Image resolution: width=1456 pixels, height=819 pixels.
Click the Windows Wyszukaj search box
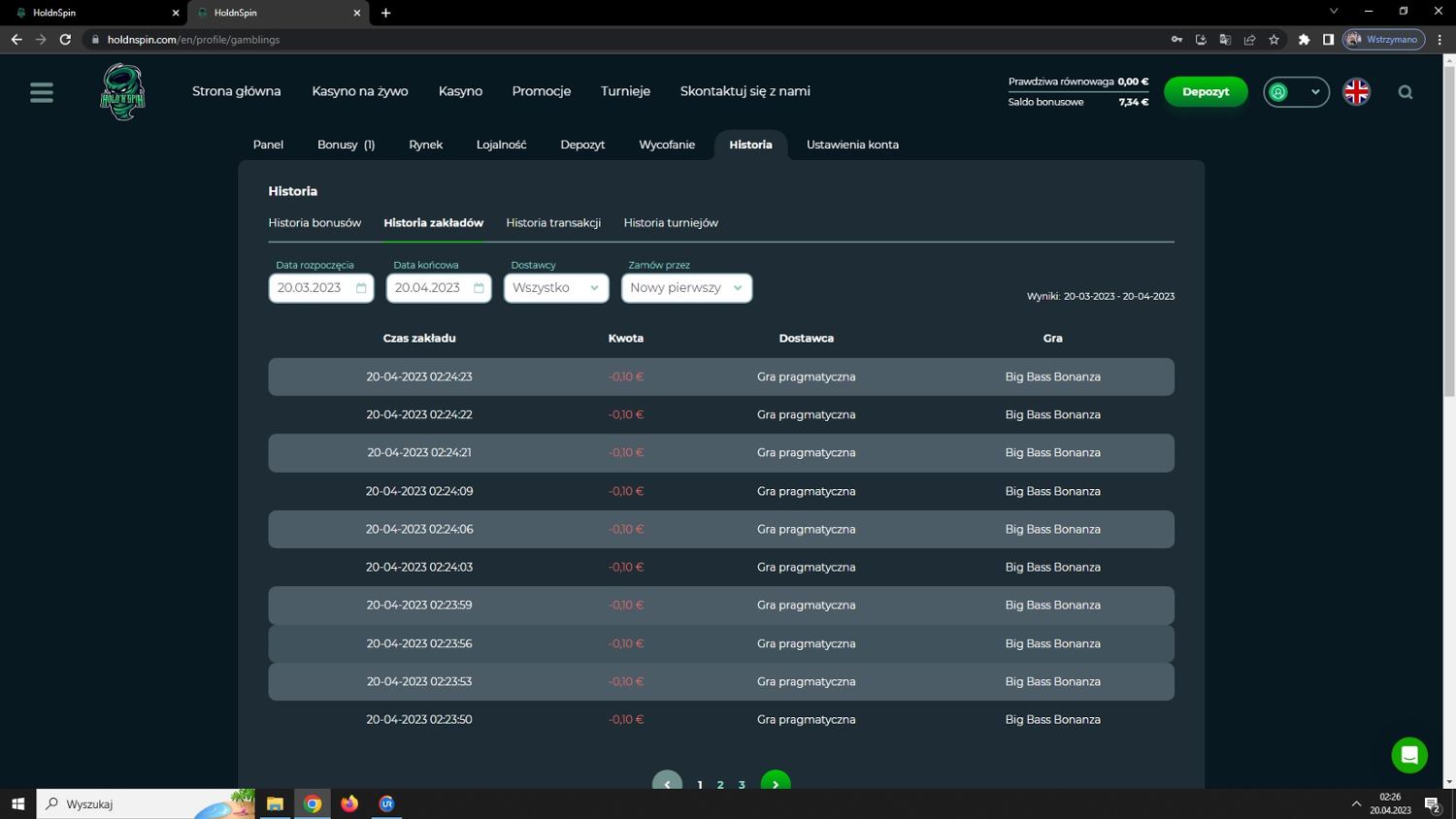pos(146,803)
